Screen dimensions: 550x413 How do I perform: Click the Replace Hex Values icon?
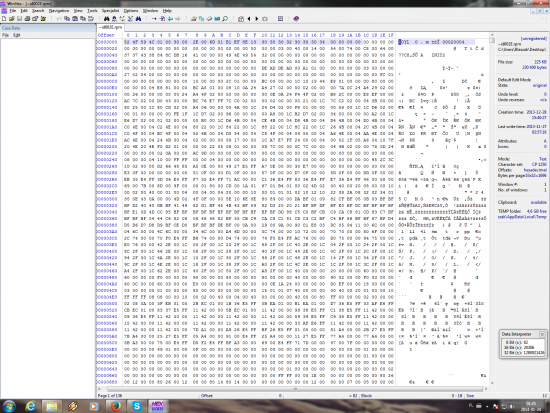click(130, 19)
